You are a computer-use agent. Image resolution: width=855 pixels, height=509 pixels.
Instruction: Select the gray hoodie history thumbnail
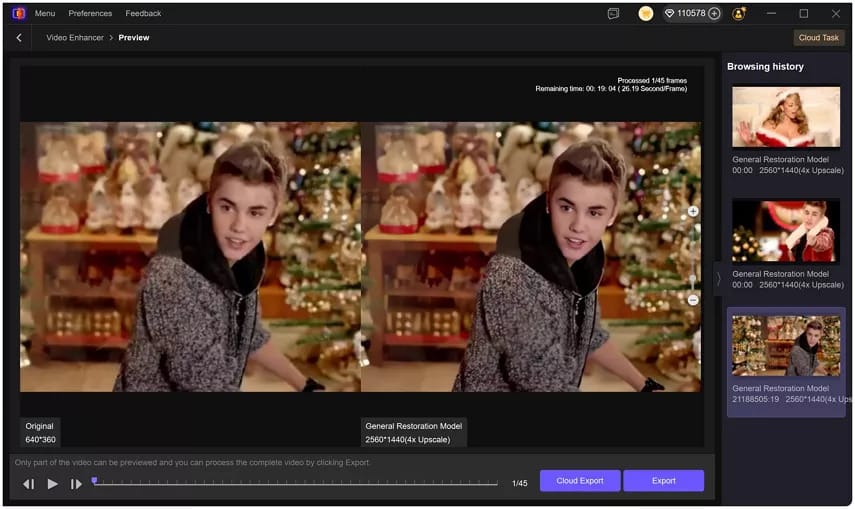coord(786,345)
